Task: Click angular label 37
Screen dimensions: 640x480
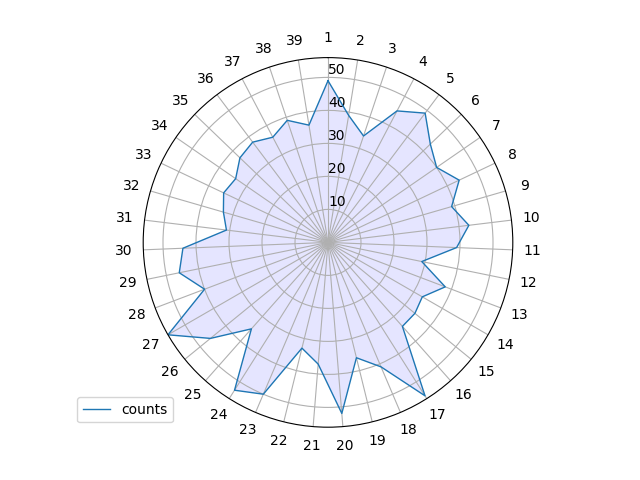Action: click(x=232, y=61)
